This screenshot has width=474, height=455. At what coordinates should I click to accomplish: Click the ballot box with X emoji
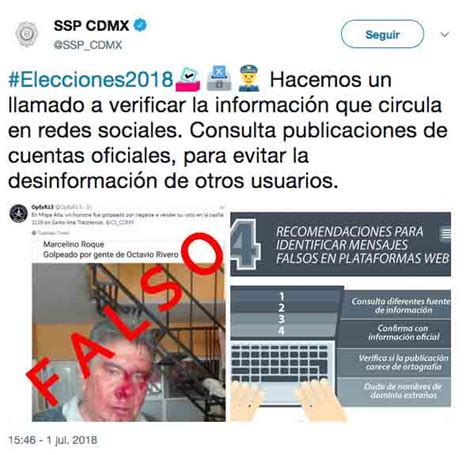point(219,79)
